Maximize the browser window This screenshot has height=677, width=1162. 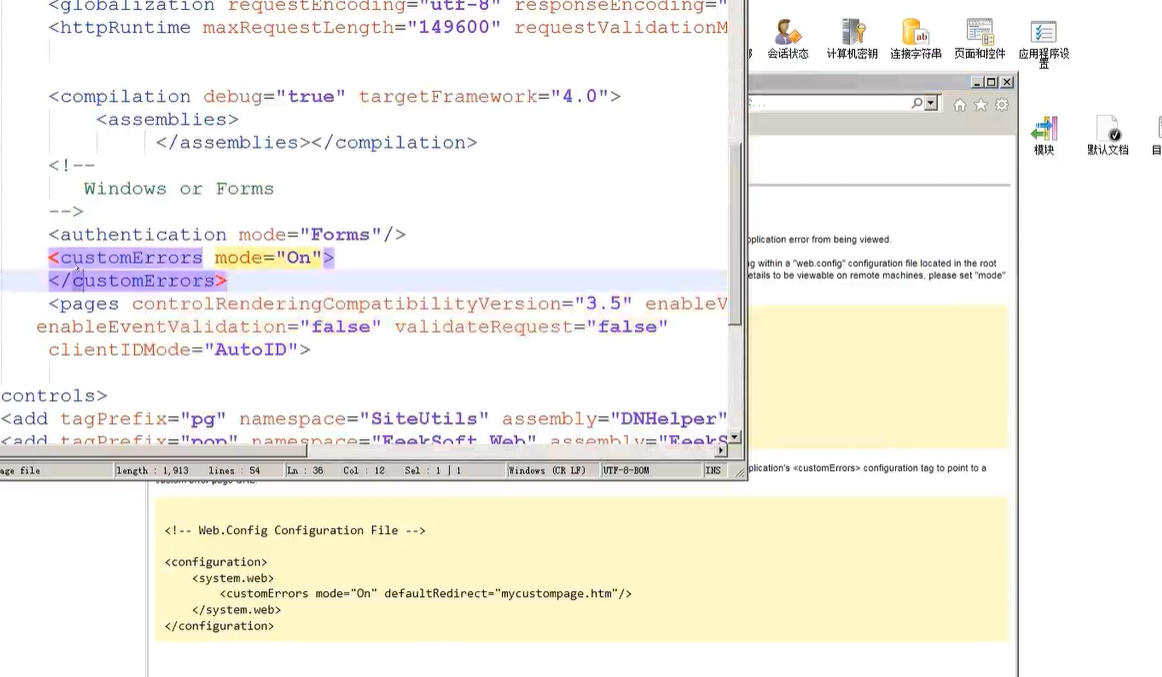point(991,82)
